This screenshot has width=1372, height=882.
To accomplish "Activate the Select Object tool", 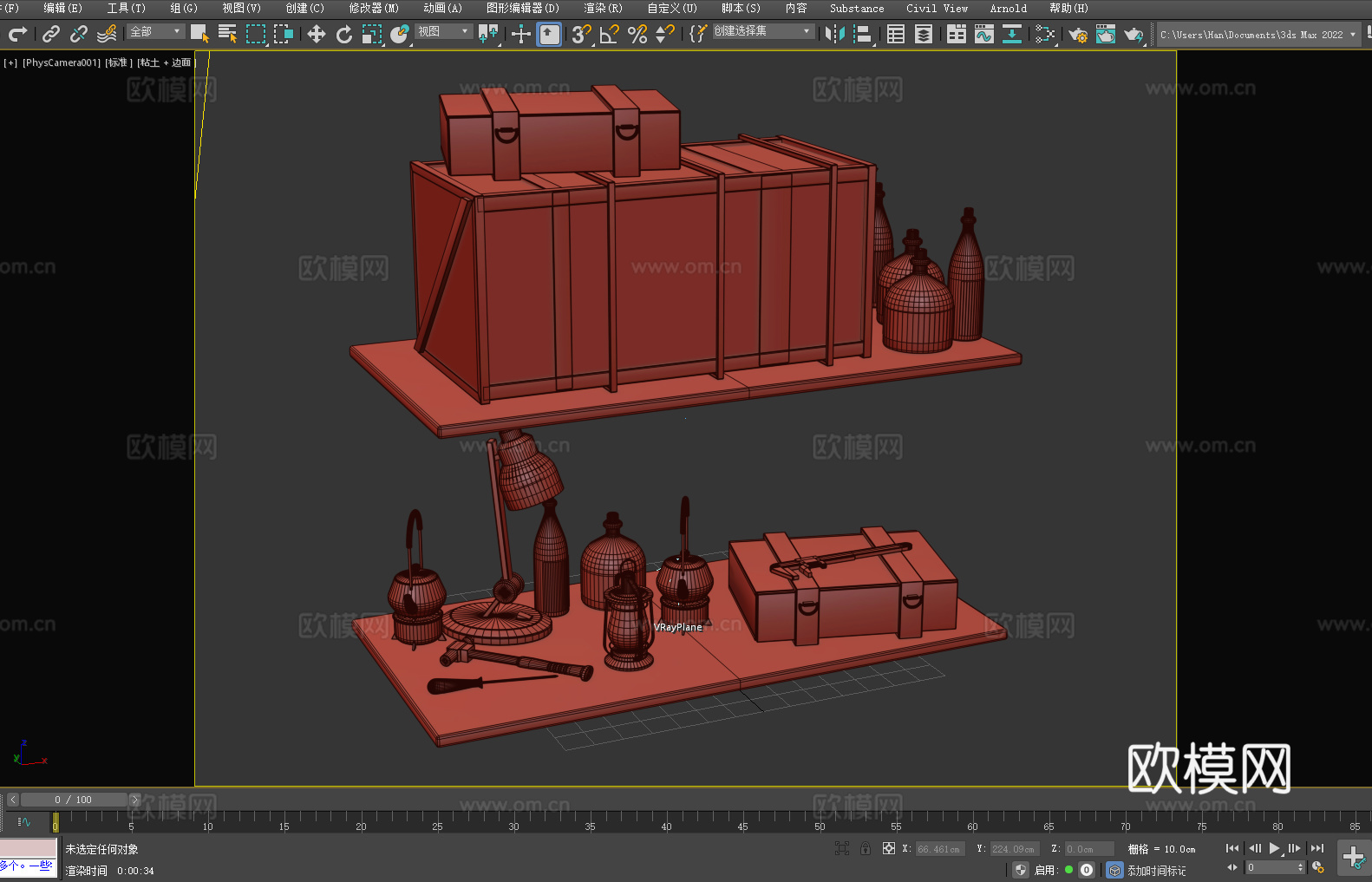I will tap(199, 34).
